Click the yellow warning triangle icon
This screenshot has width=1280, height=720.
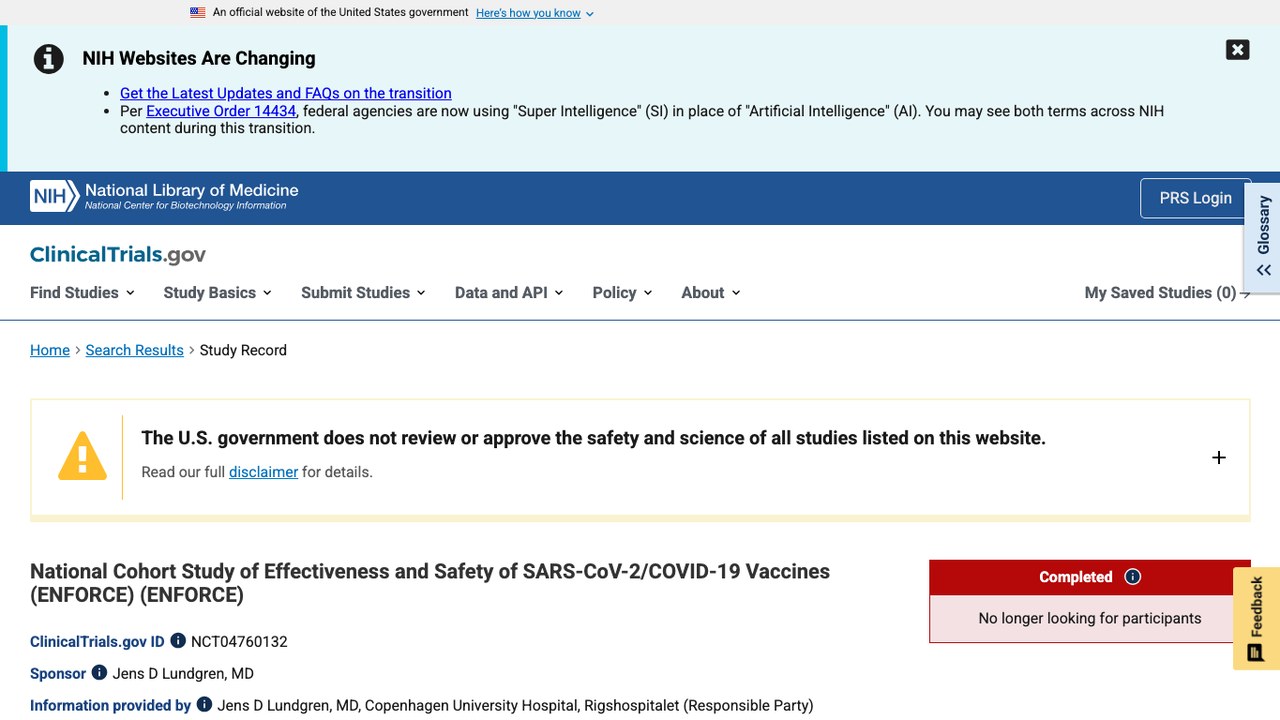click(82, 456)
